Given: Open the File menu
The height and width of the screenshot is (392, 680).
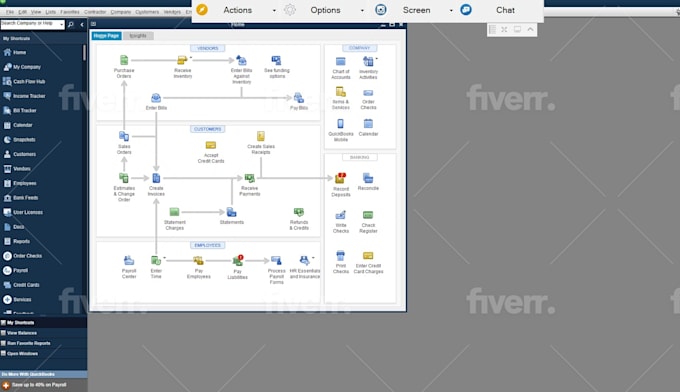Looking at the screenshot, I should [x=10, y=12].
